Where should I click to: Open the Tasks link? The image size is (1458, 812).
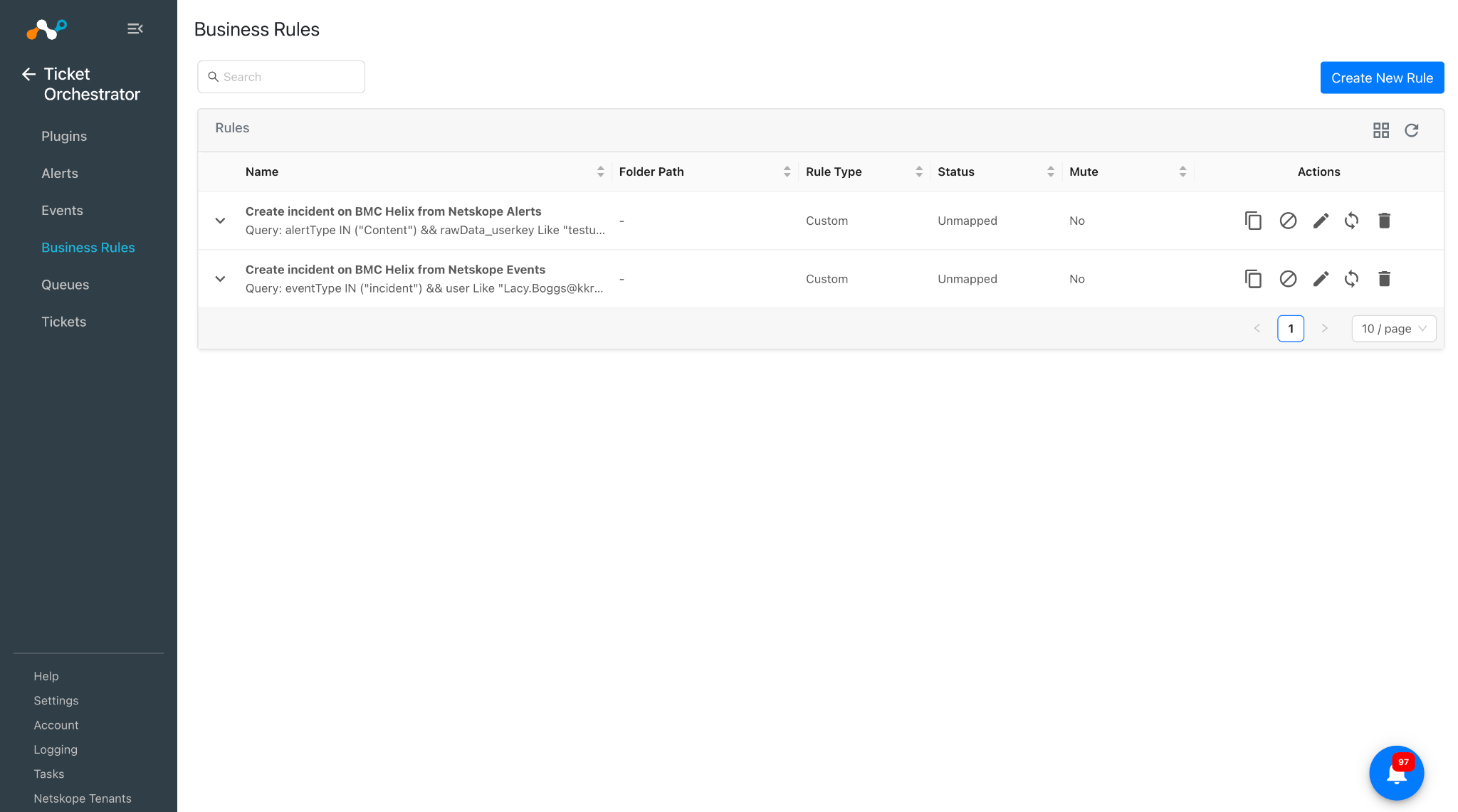click(49, 774)
